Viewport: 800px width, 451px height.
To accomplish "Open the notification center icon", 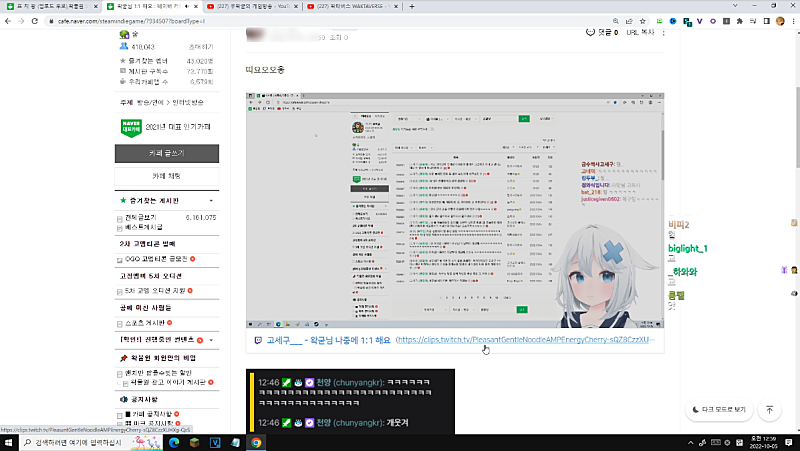I will [789, 442].
